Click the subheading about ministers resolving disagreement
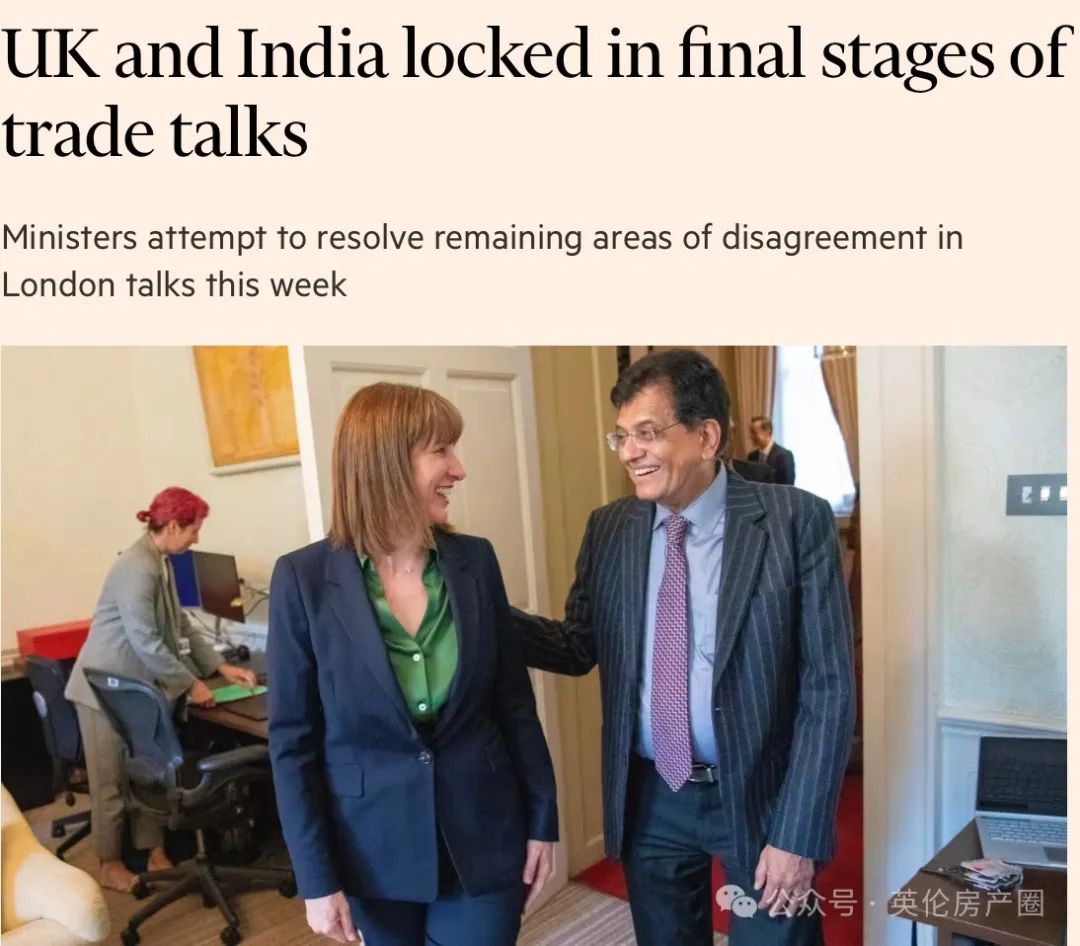The width and height of the screenshot is (1080, 946). click(481, 261)
